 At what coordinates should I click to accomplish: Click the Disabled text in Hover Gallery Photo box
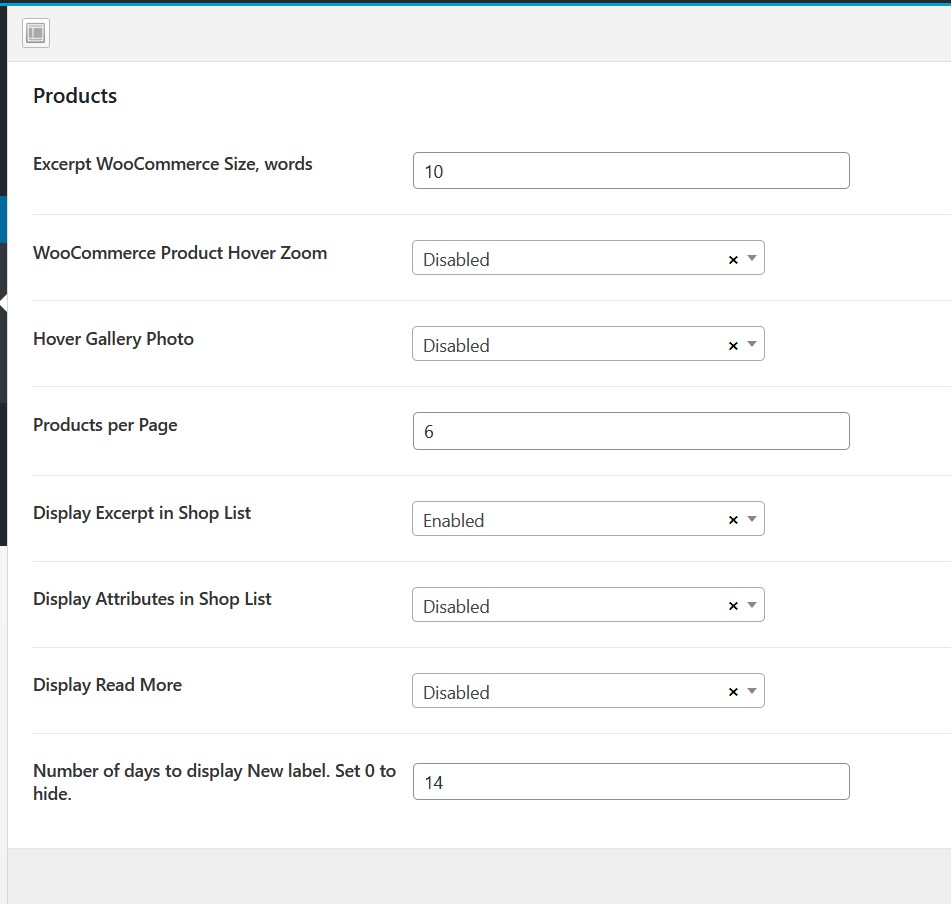[456, 346]
